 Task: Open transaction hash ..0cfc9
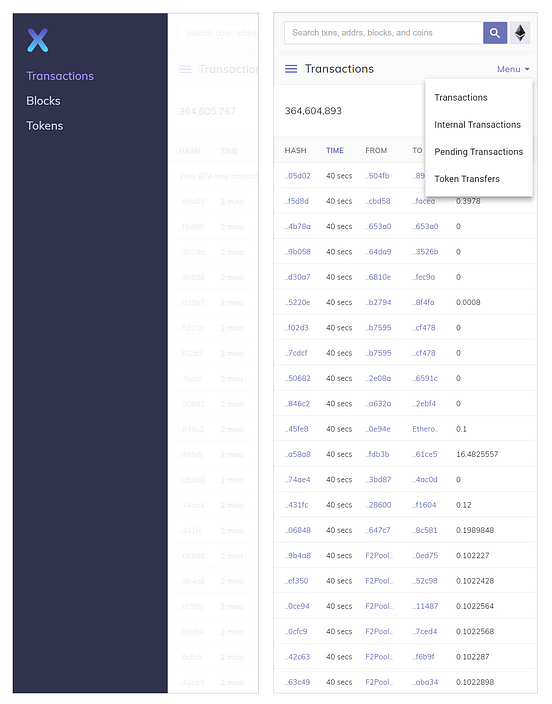click(x=296, y=631)
